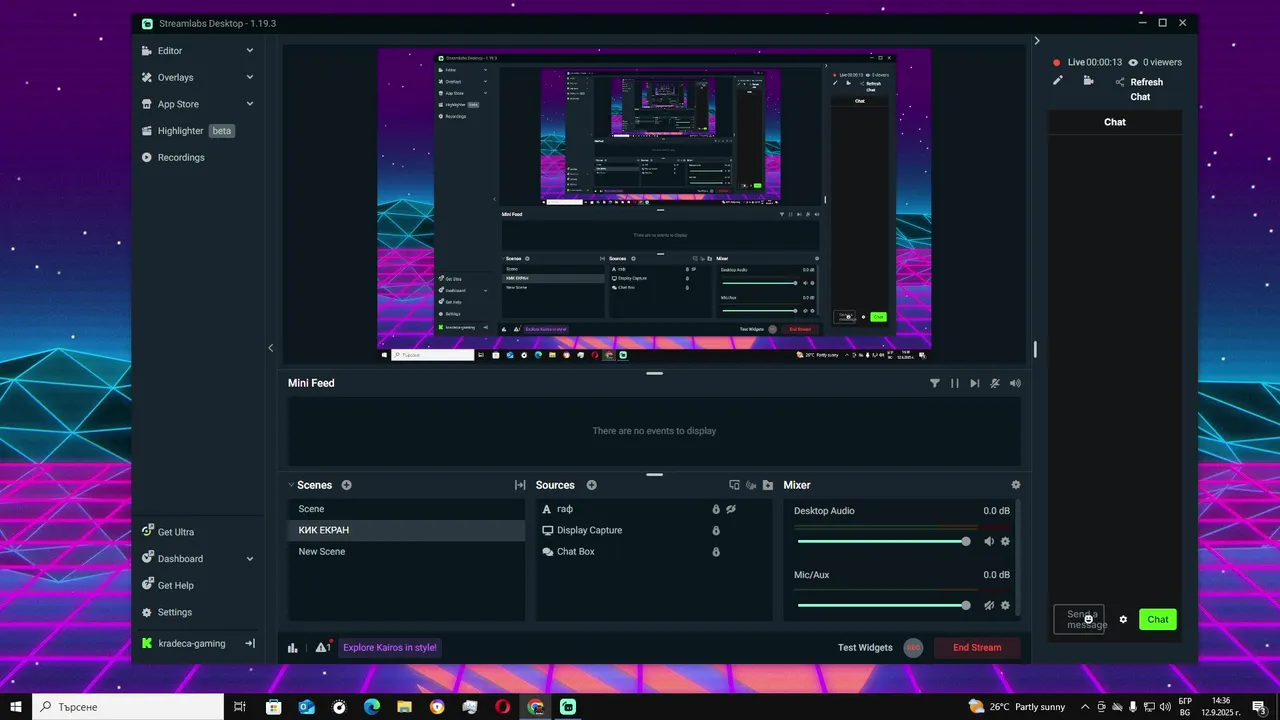
Task: Log out of the kradeca-gaming account
Action: coord(250,644)
